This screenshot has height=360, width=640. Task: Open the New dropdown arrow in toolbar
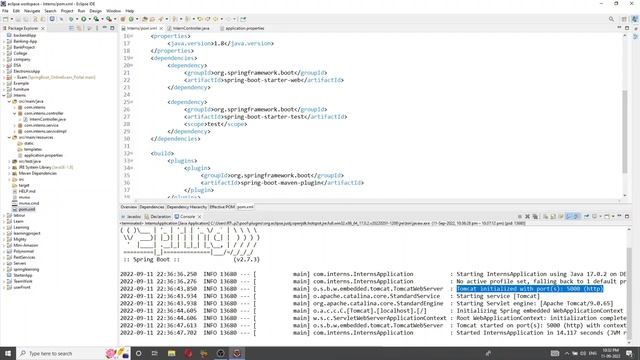(11, 19)
